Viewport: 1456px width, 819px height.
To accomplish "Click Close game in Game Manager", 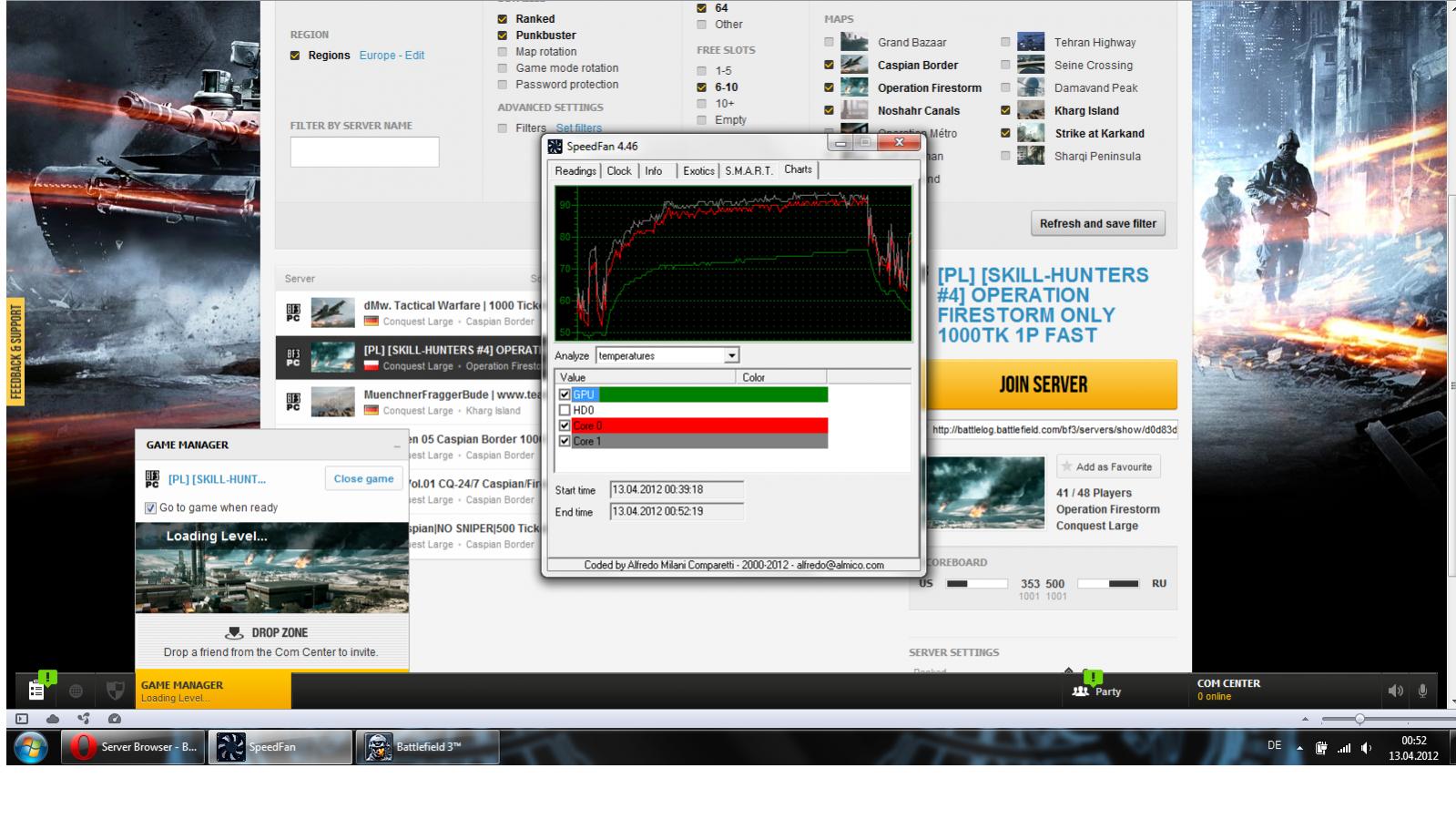I will 363,478.
